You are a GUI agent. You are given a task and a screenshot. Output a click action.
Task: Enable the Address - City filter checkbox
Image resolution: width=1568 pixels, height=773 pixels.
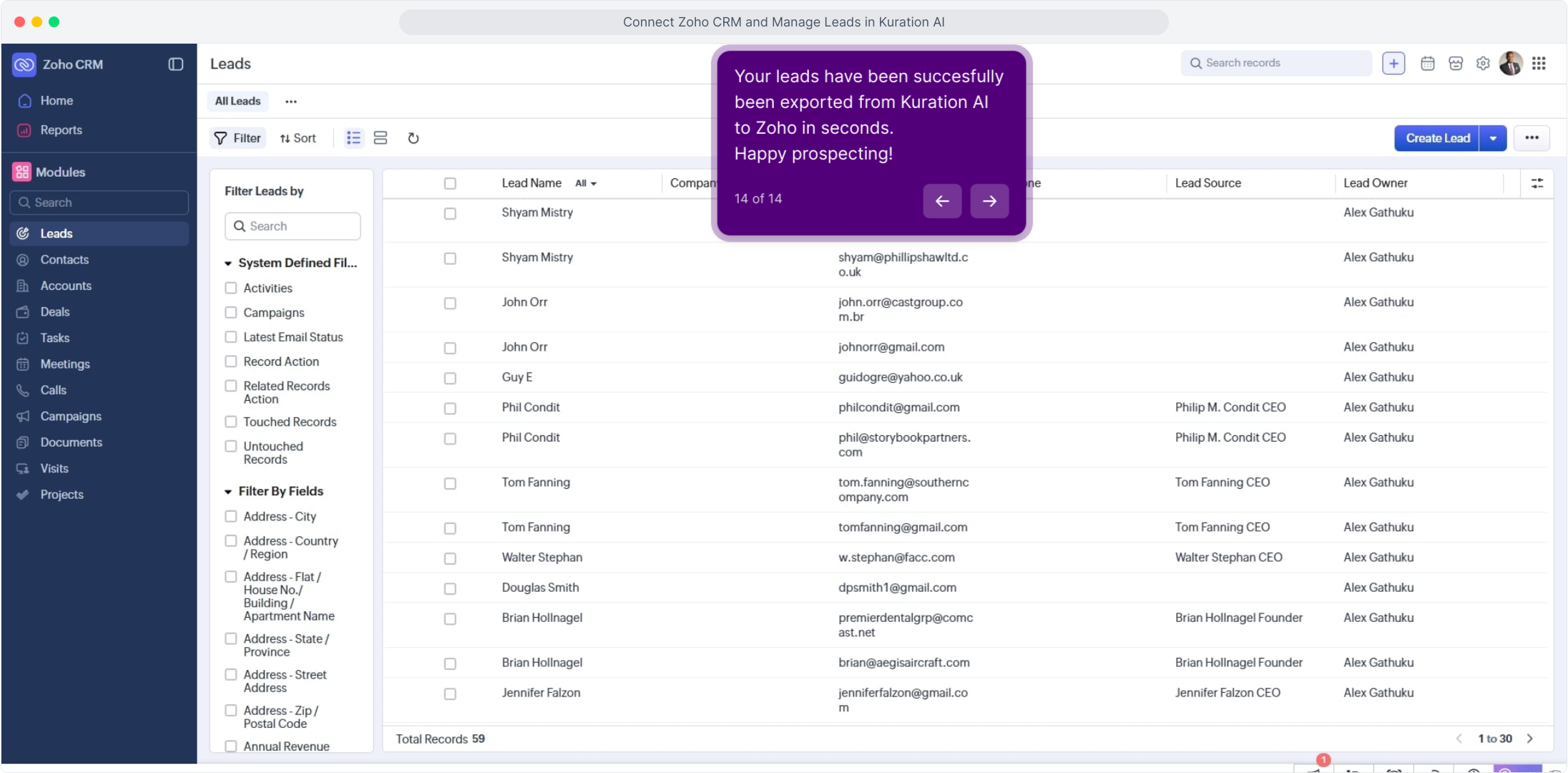click(231, 516)
